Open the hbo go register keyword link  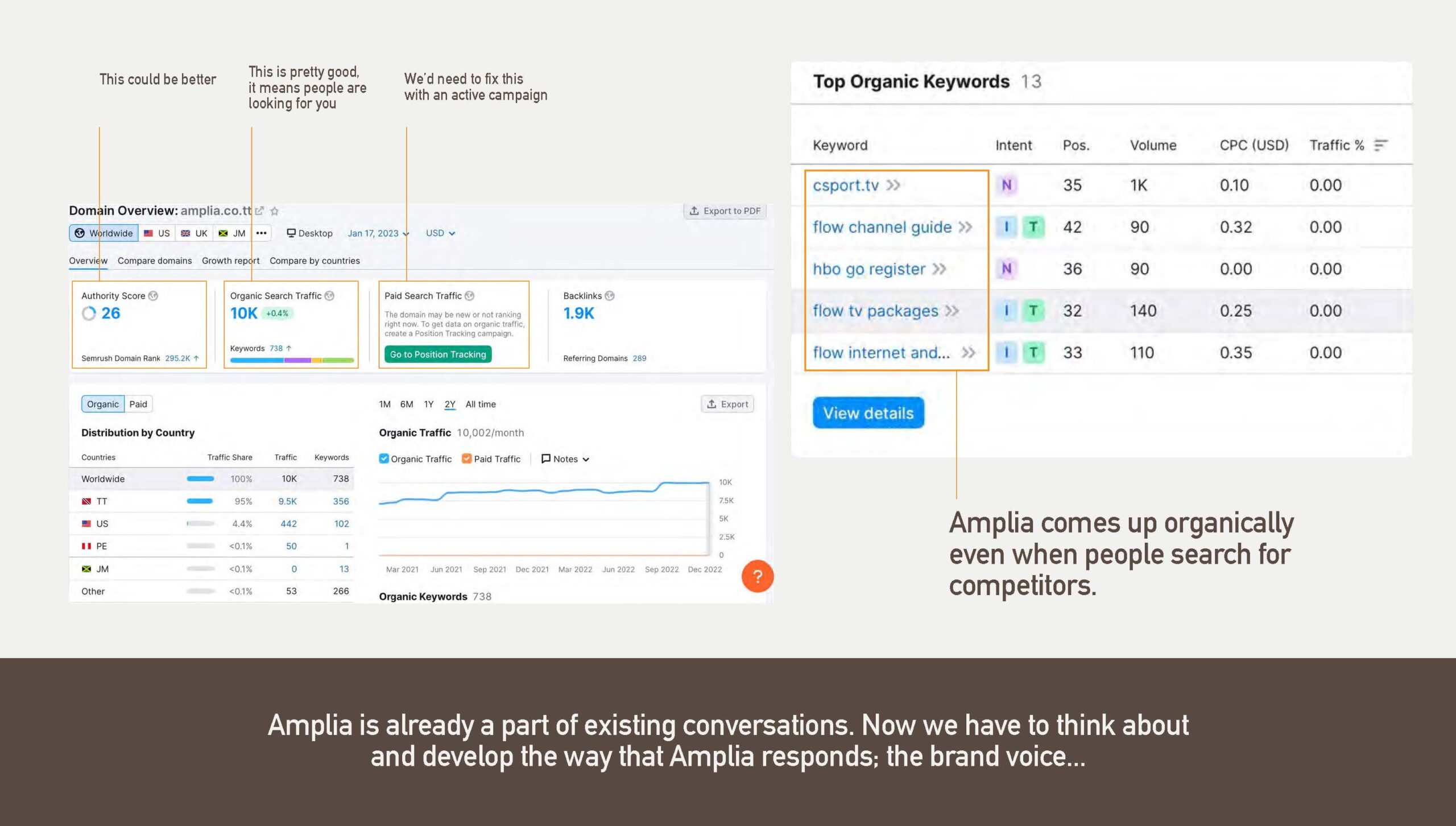[868, 269]
